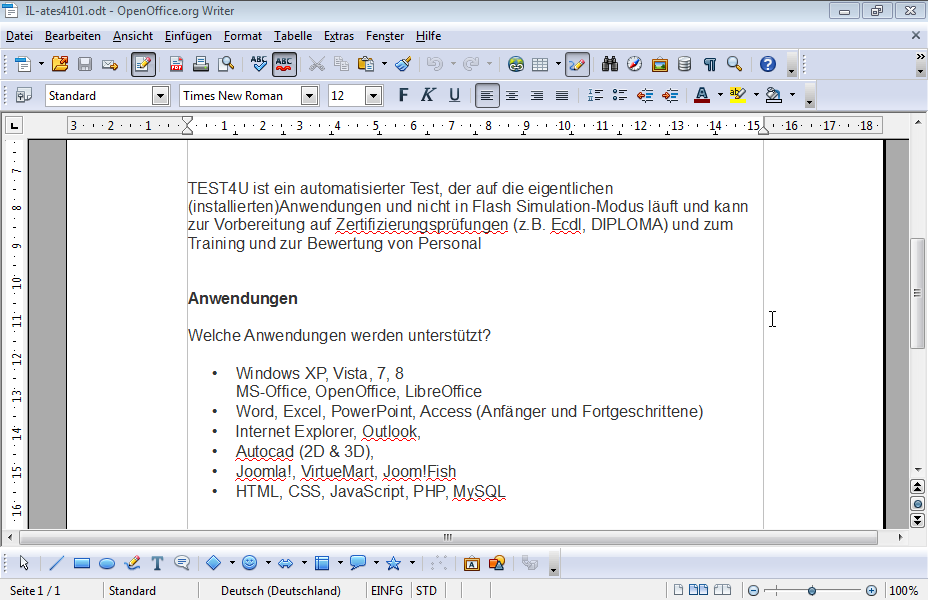The image size is (928, 600).
Task: Open OpenOffice Help question mark
Action: pos(768,64)
